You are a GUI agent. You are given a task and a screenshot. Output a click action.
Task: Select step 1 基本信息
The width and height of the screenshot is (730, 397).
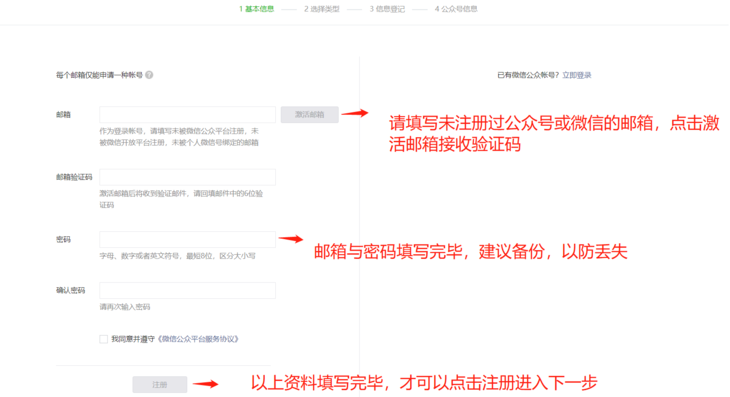pyautogui.click(x=257, y=9)
